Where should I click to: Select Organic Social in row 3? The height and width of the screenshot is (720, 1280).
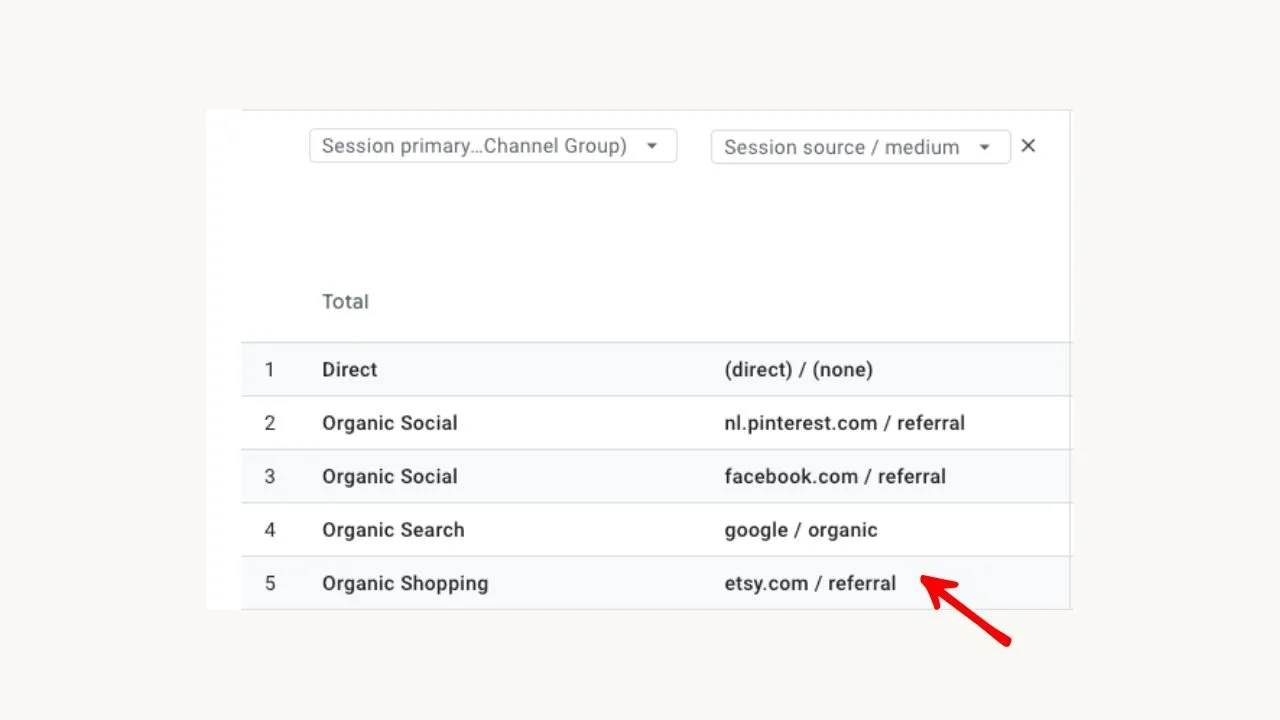[389, 477]
